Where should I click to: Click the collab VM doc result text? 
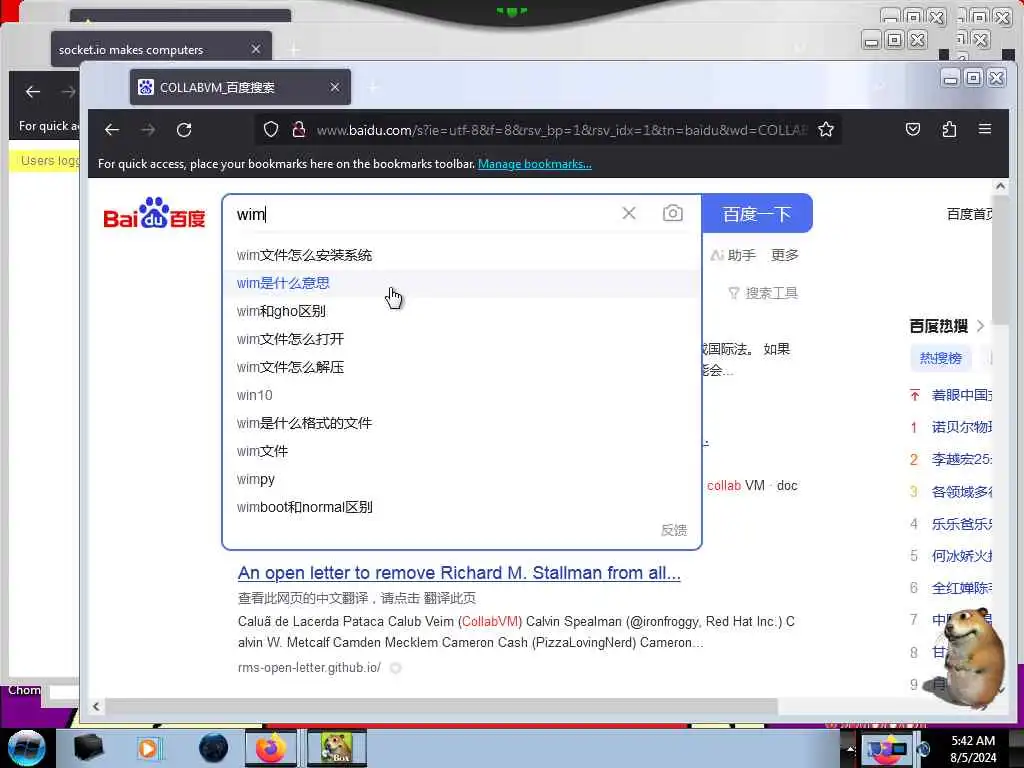tap(752, 485)
